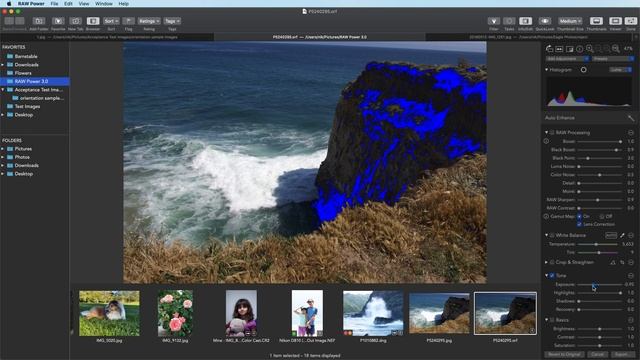Select the IMG_9132.jpg roses thumbnail
Screen dimensions: 640x360
coord(176,313)
